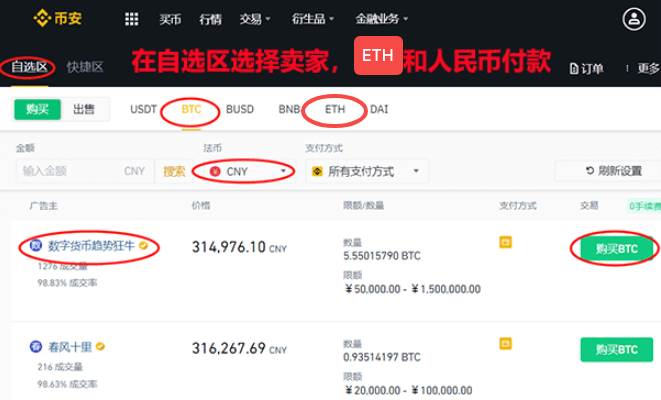Click the 春风十里 merchant avatar icon

tap(35, 348)
